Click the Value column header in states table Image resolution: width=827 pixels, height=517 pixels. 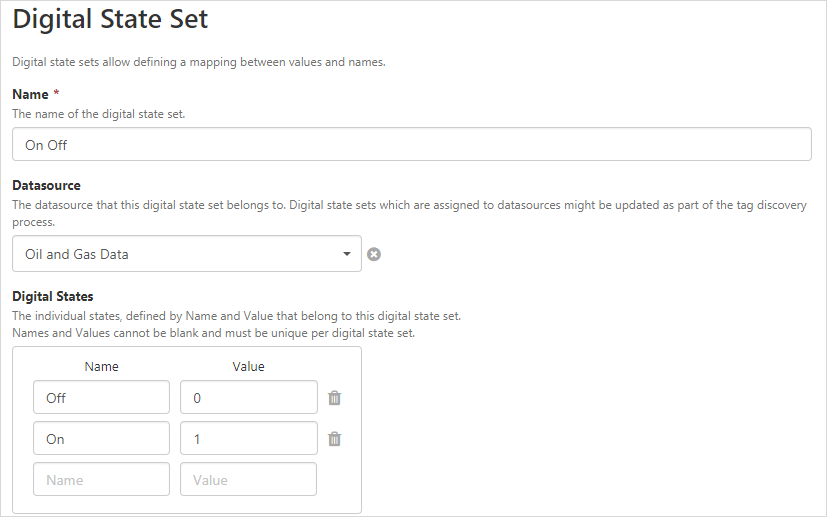(x=248, y=367)
